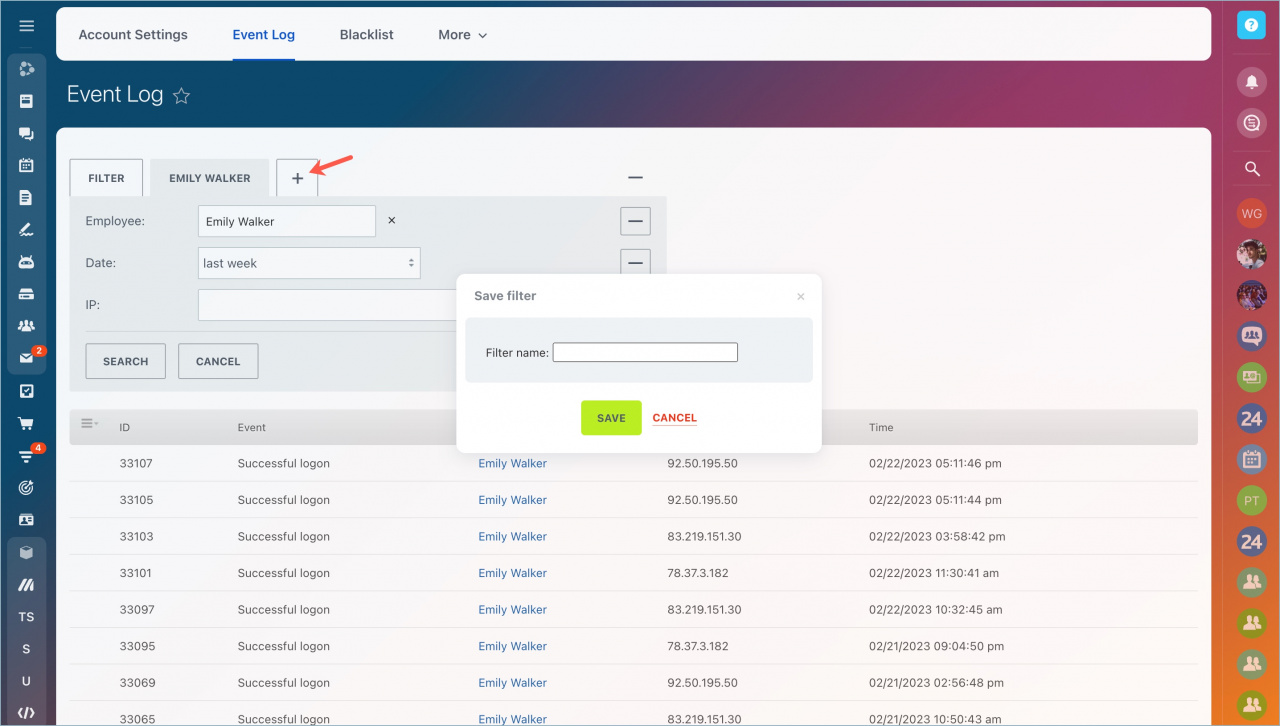Open the contact card icon in left sidebar
Screen dimensions: 1280x726
(x=27, y=520)
